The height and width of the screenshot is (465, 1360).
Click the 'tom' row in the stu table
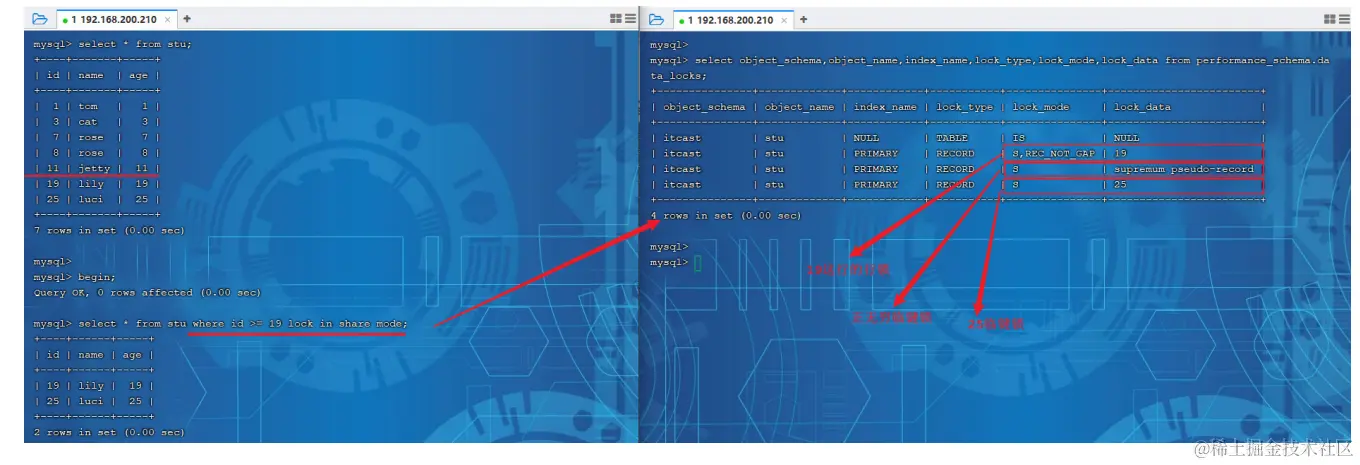tap(97, 106)
